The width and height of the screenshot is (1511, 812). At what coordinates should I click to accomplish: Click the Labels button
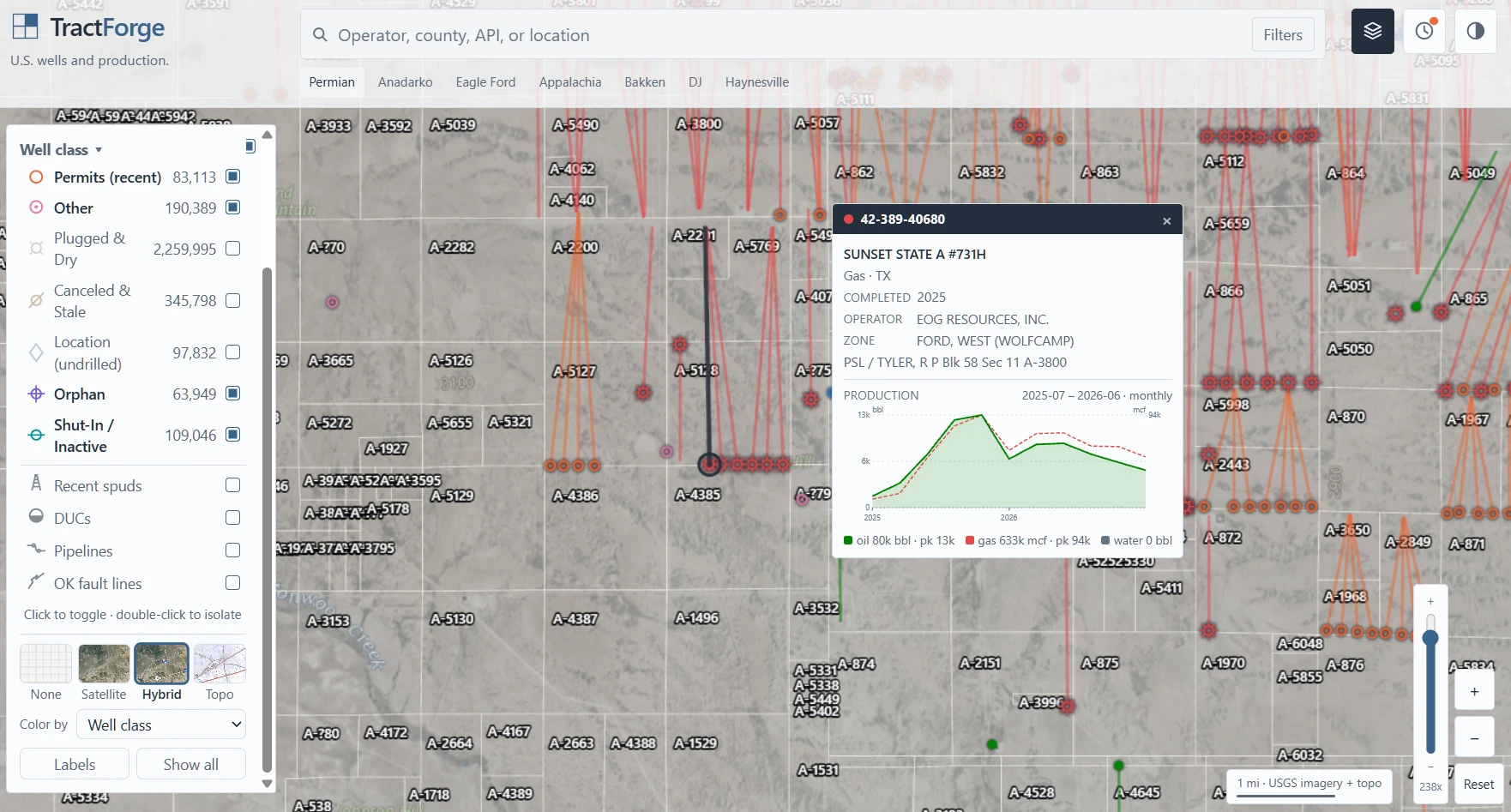(x=75, y=765)
